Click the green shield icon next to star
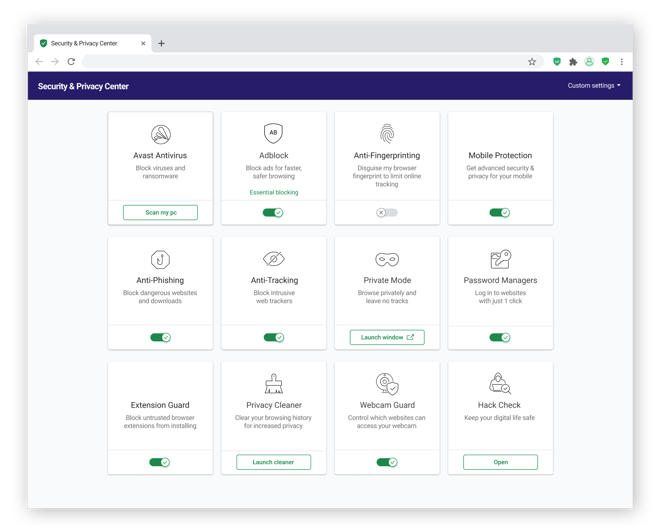 557,61
